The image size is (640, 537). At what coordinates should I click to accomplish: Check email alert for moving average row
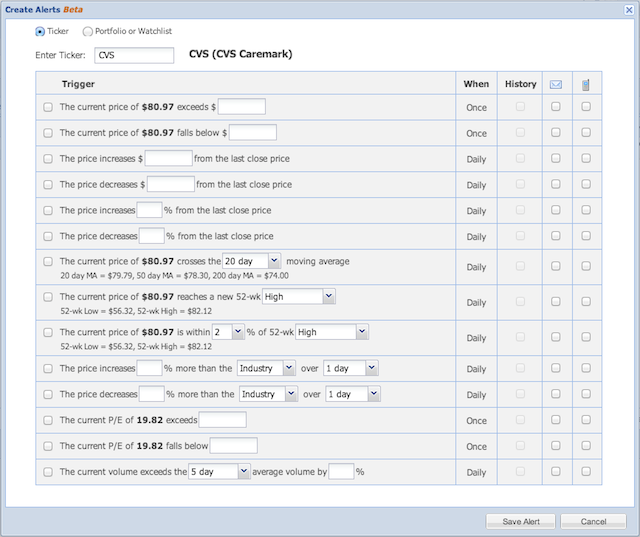(556, 266)
